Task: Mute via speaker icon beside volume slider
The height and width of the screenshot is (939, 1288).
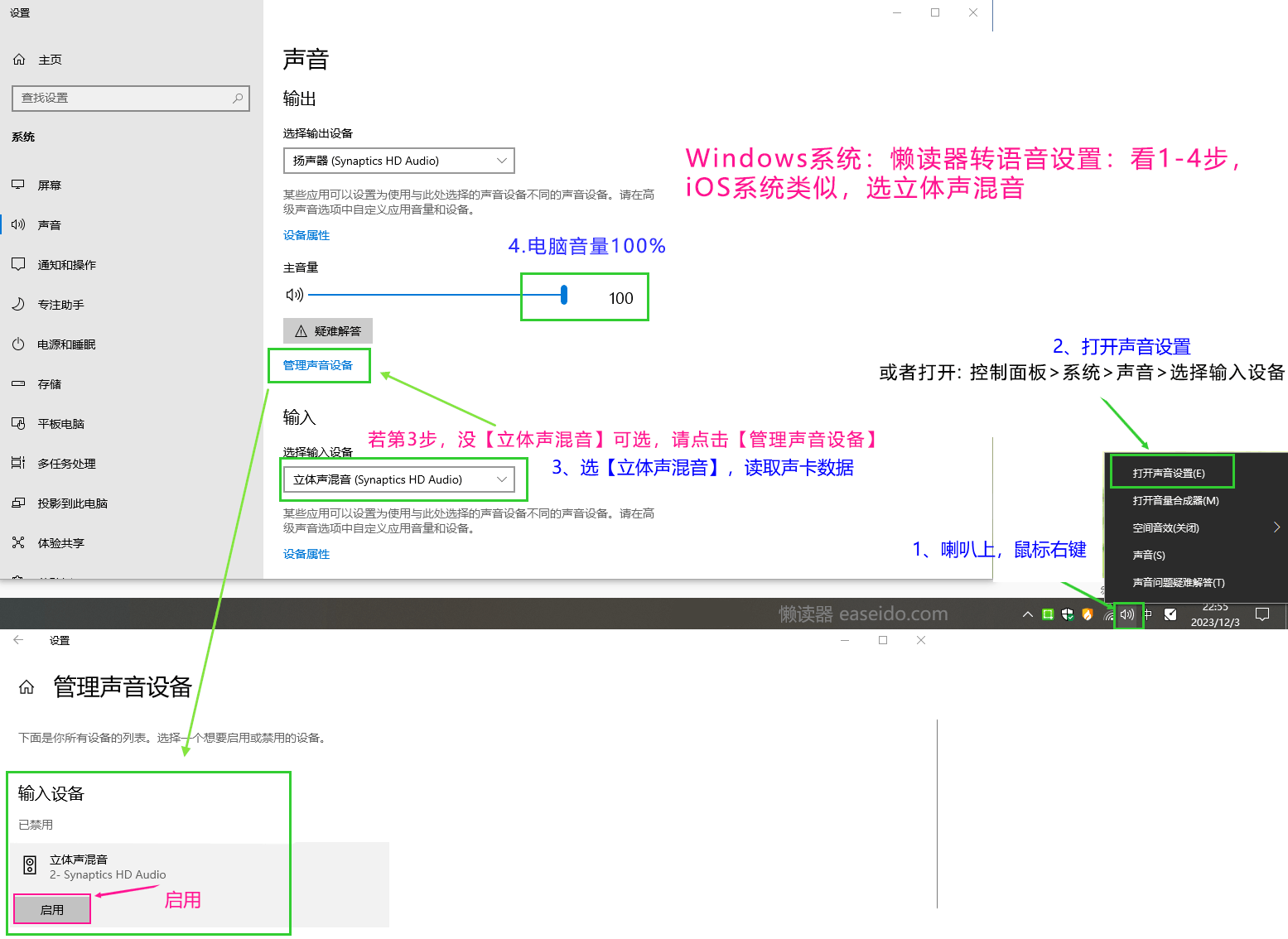Action: click(x=294, y=295)
